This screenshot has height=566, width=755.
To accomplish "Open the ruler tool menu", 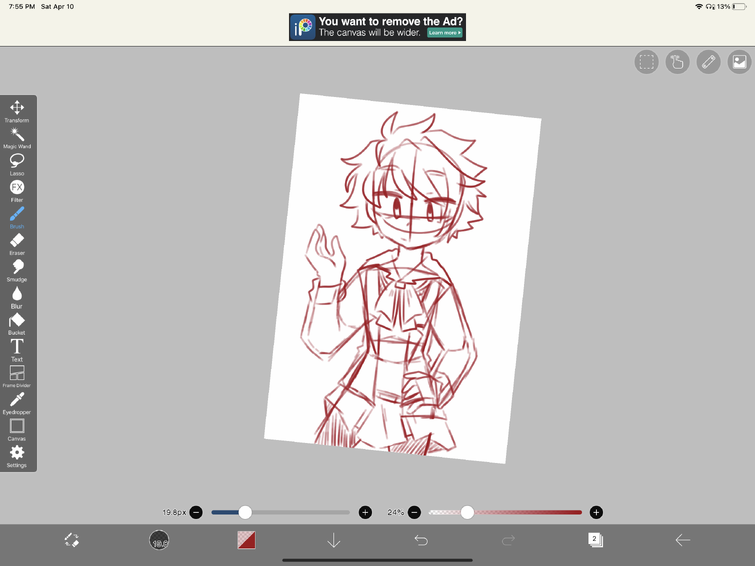I will click(x=708, y=62).
